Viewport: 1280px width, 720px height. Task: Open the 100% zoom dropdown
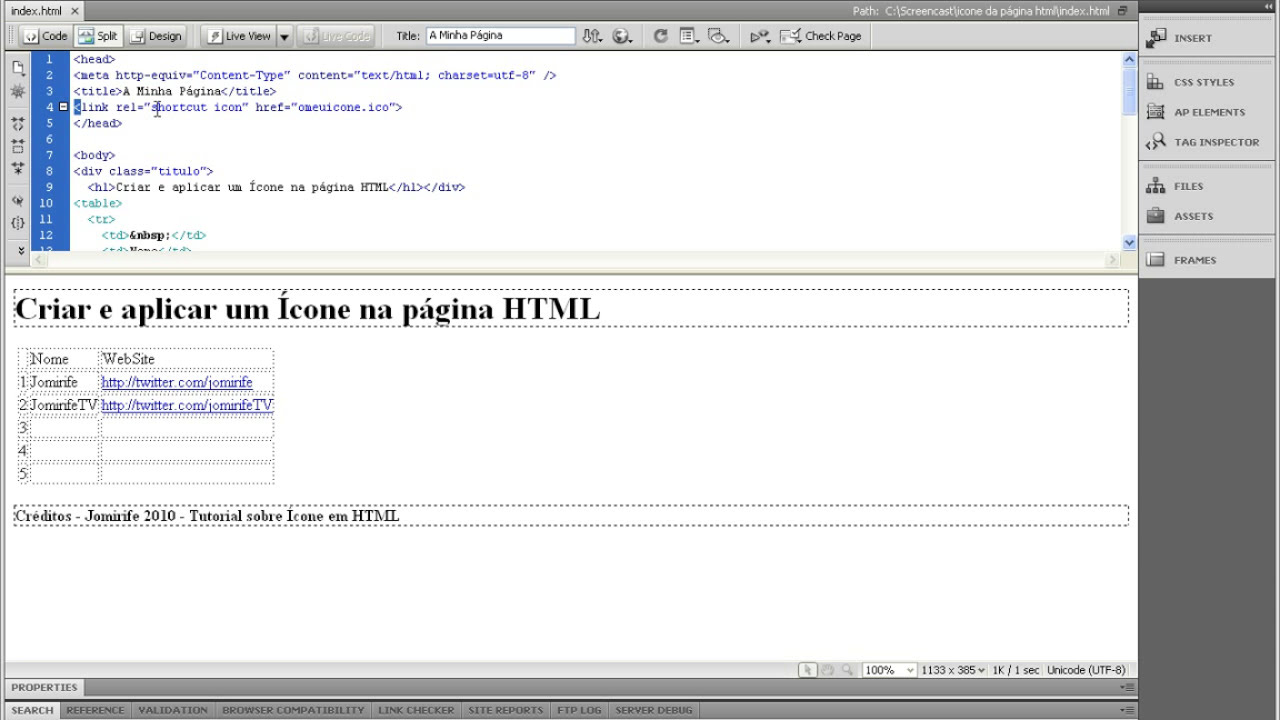[x=889, y=670]
